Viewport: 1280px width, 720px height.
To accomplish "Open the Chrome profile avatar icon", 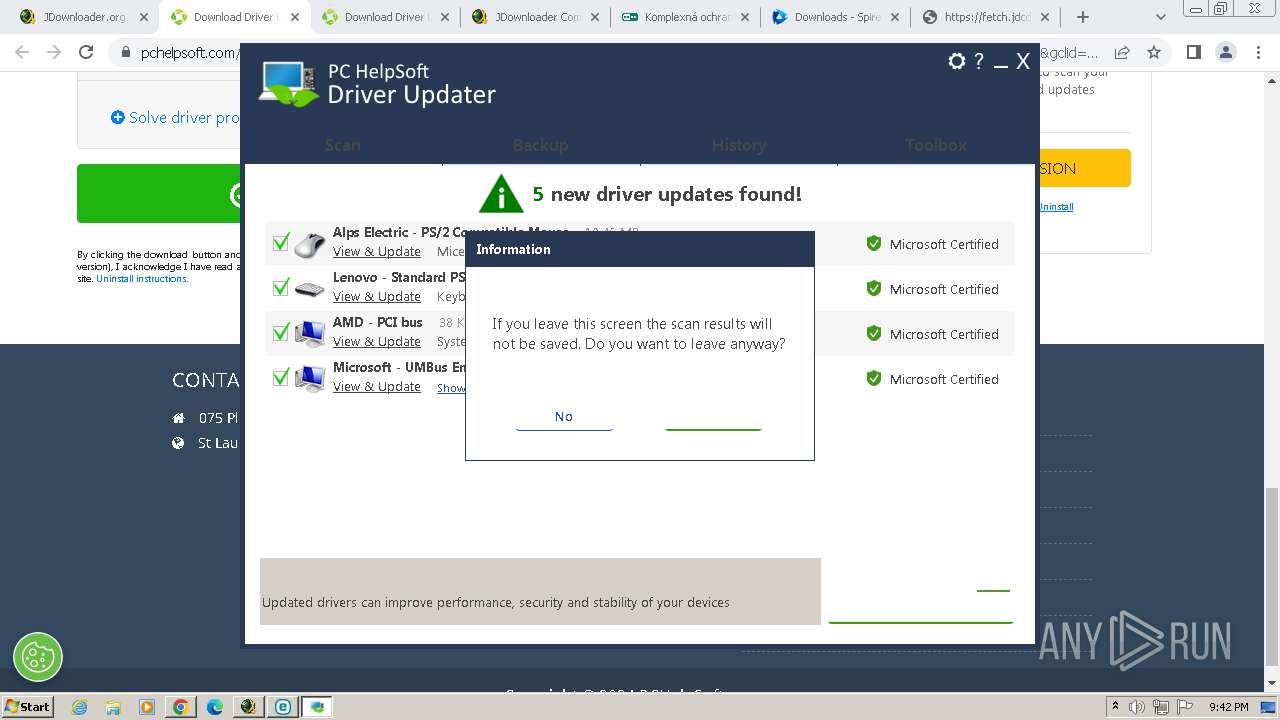I will point(1225,52).
